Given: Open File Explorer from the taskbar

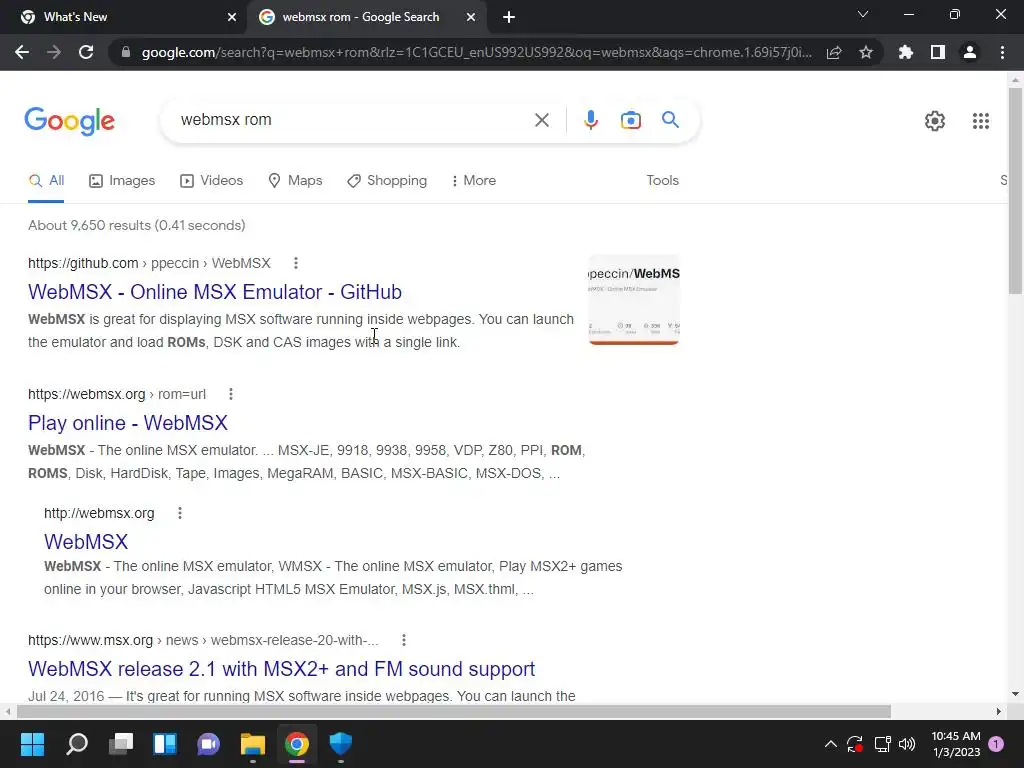Looking at the screenshot, I should click(253, 744).
